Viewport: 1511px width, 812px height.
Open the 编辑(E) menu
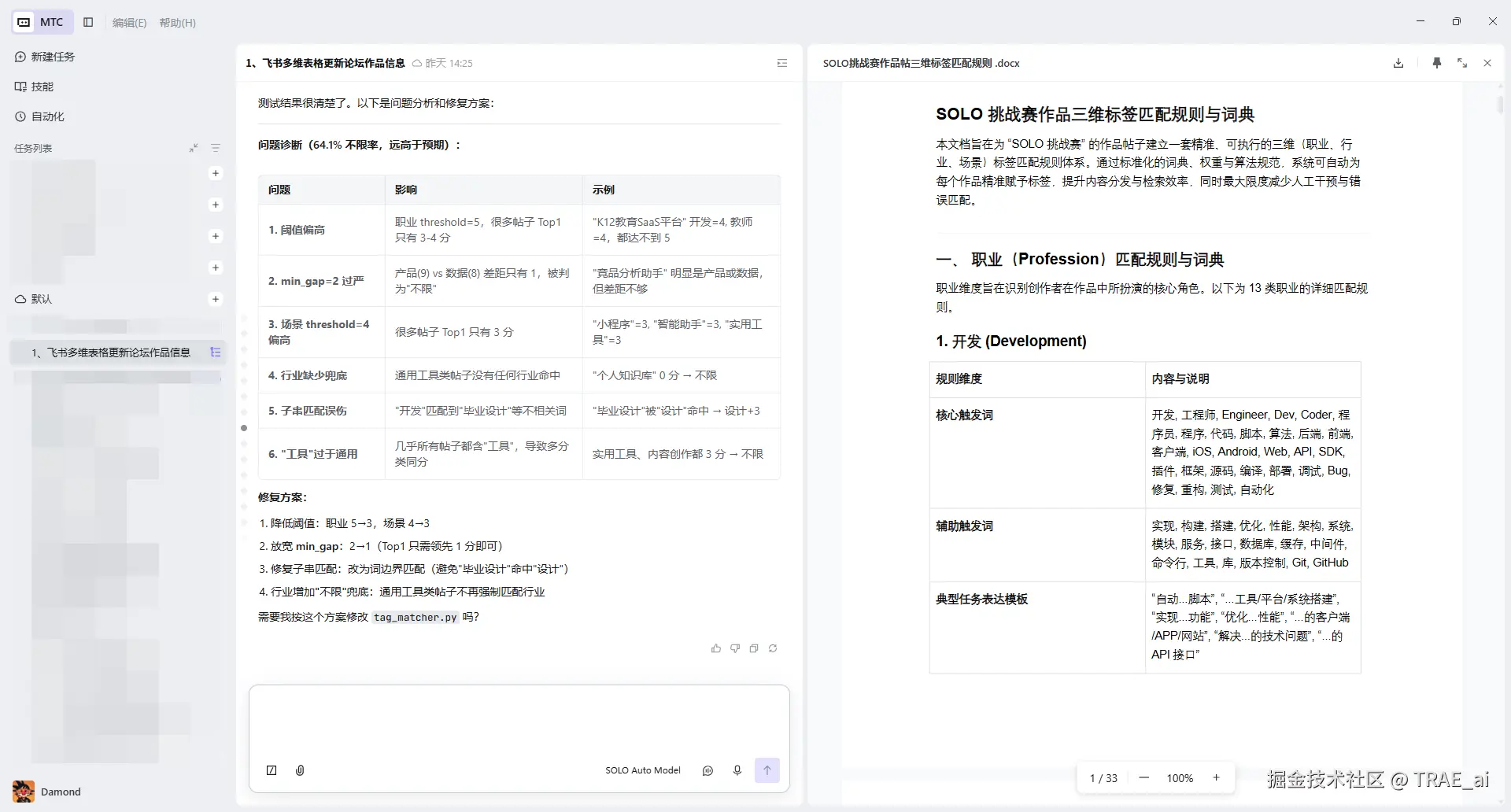click(x=129, y=23)
